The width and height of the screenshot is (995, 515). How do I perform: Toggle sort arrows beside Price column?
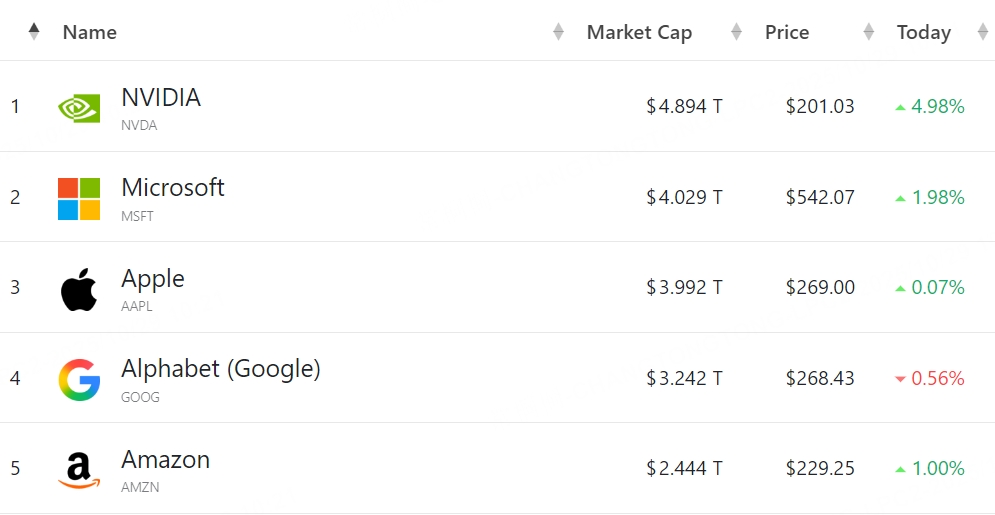coord(868,32)
